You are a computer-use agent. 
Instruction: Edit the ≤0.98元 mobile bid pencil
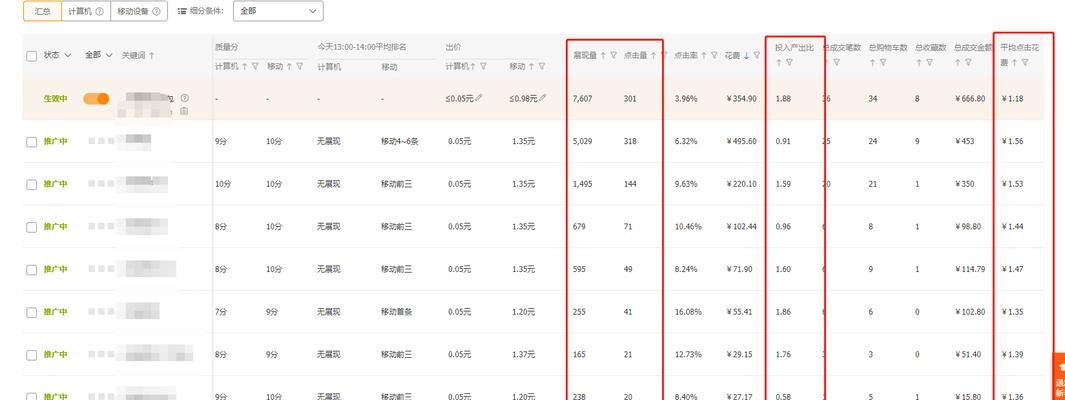tap(543, 98)
